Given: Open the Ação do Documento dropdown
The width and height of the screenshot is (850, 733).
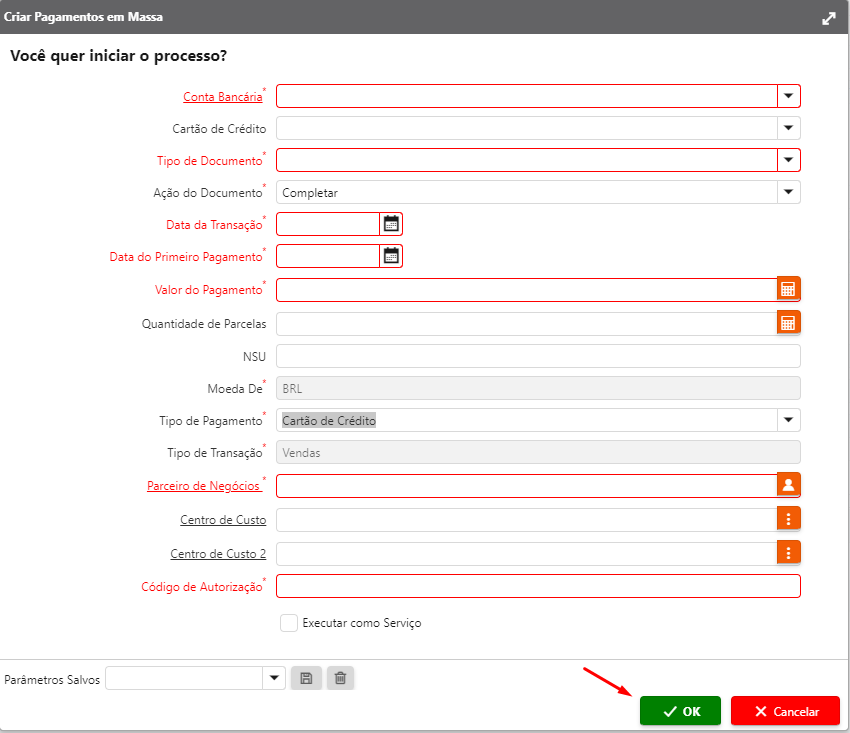Looking at the screenshot, I should (788, 192).
